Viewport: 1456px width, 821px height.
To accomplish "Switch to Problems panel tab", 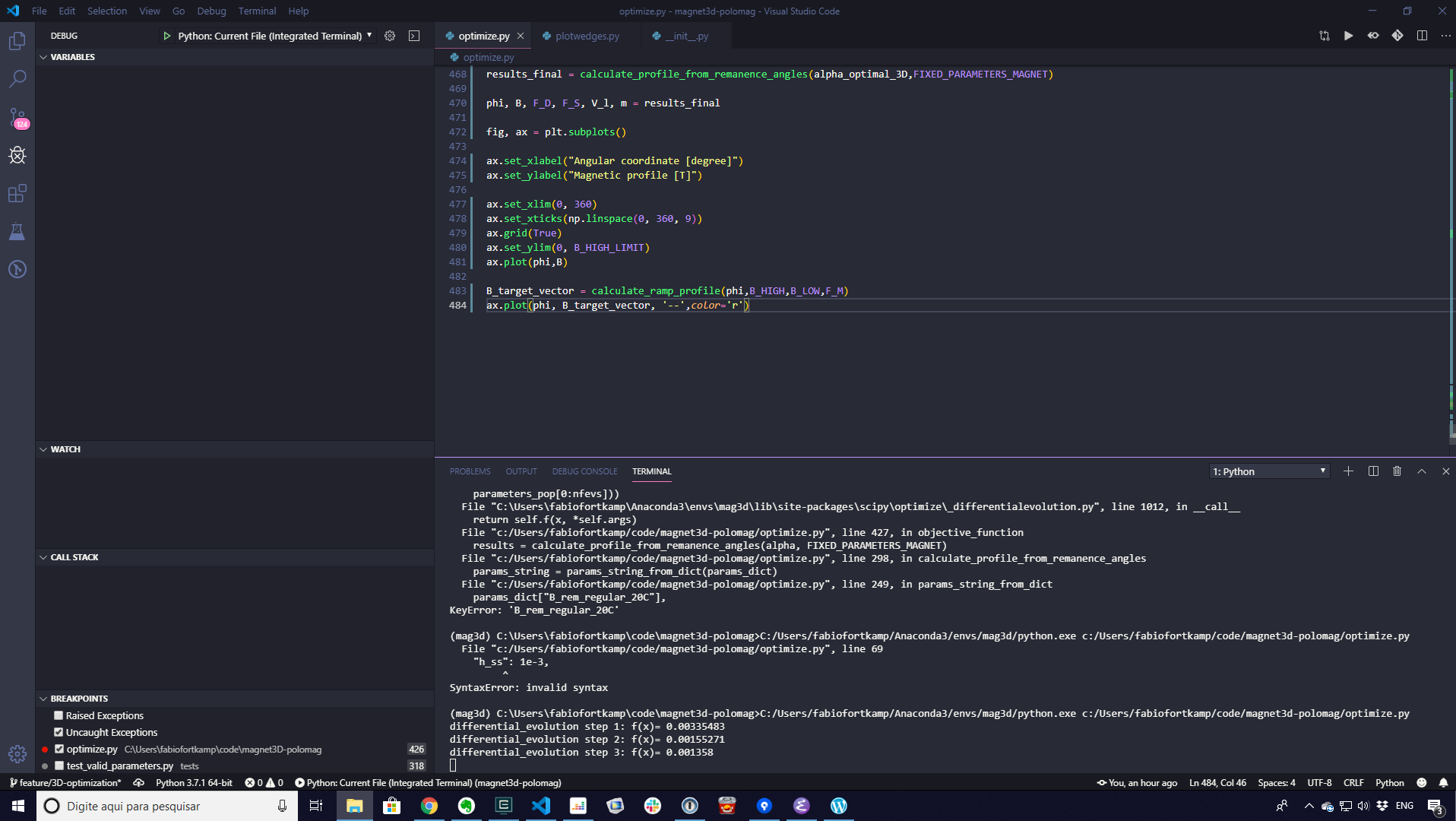I will click(470, 471).
